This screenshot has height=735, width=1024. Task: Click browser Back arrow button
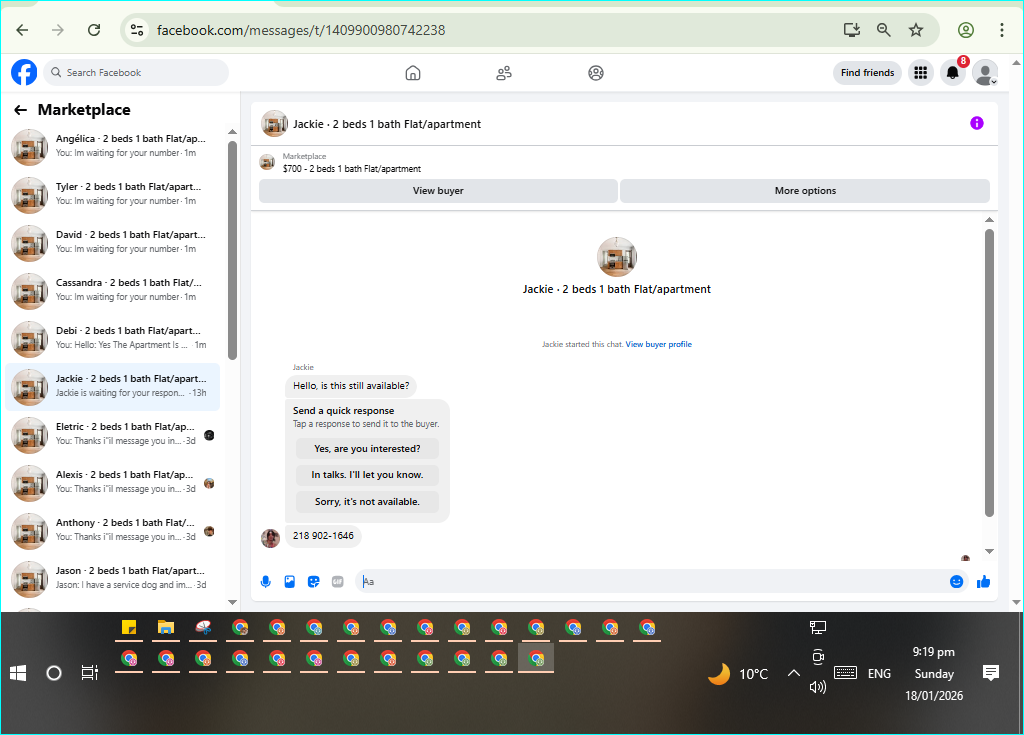click(22, 30)
